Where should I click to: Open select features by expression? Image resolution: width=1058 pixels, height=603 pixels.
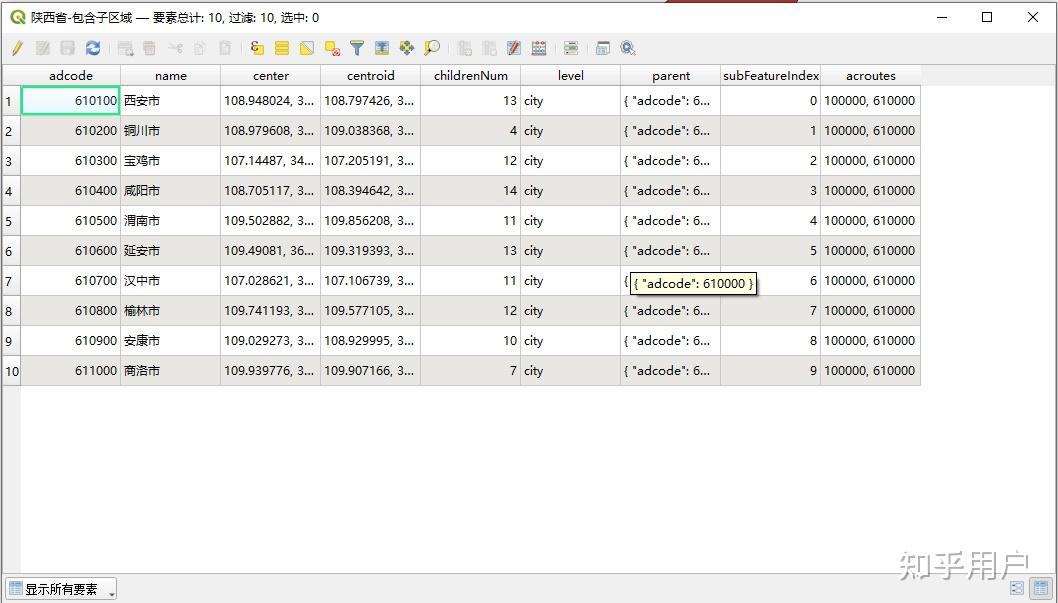[x=256, y=48]
